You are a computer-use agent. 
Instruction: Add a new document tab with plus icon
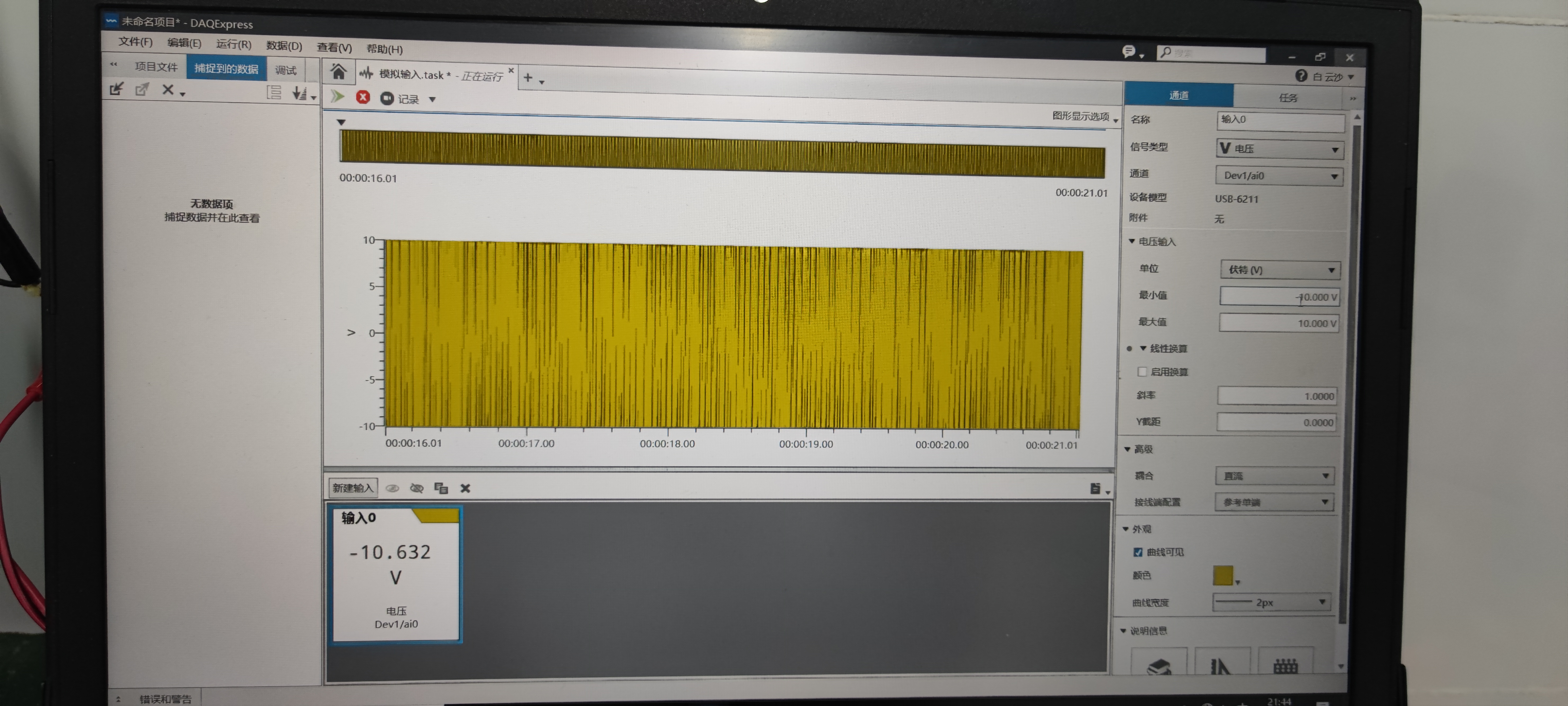coord(528,77)
